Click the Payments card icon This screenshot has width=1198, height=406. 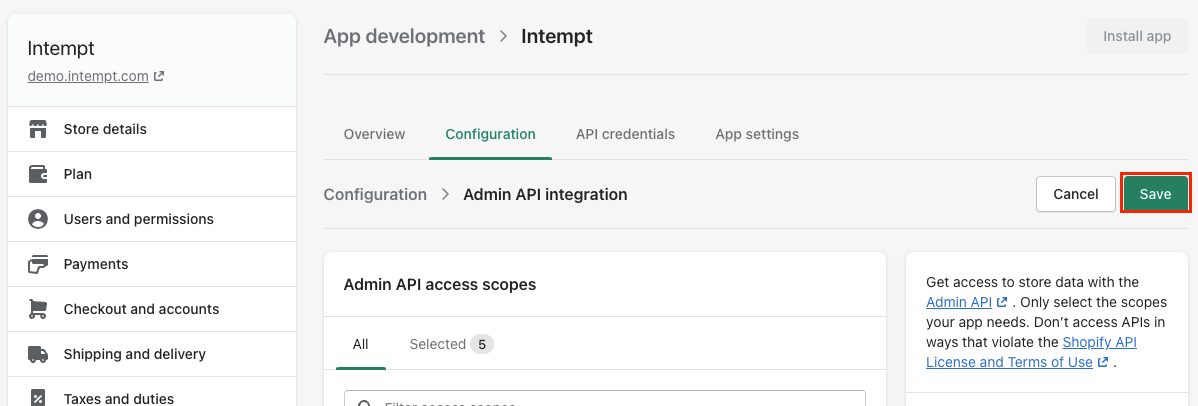tap(37, 265)
